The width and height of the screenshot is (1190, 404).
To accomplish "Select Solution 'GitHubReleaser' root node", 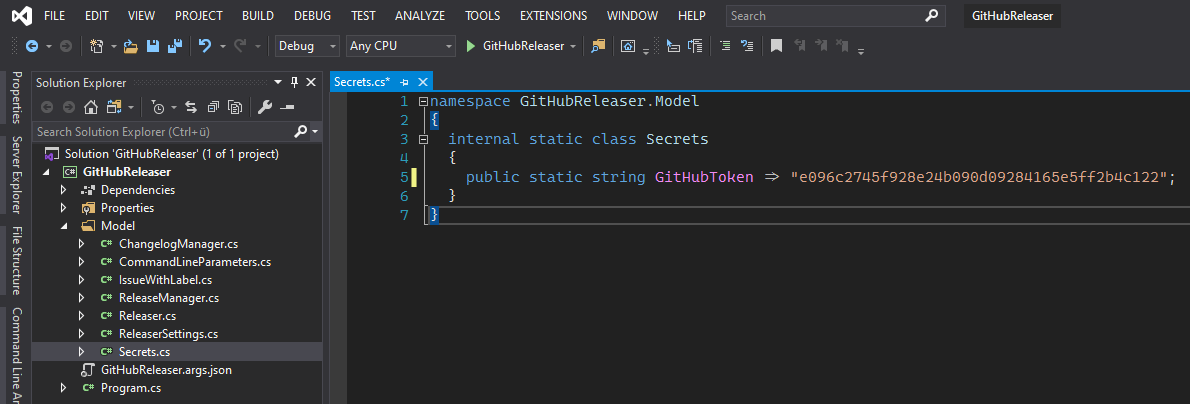I will [172, 154].
